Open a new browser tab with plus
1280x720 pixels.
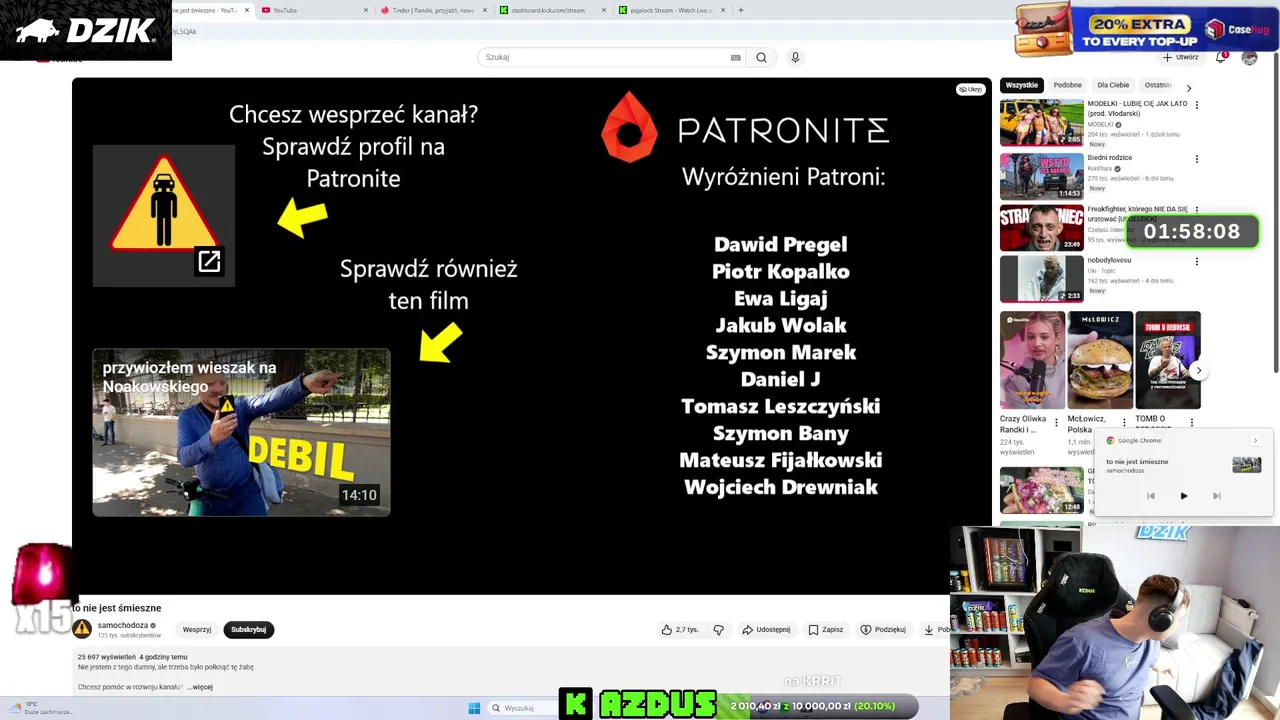point(741,10)
